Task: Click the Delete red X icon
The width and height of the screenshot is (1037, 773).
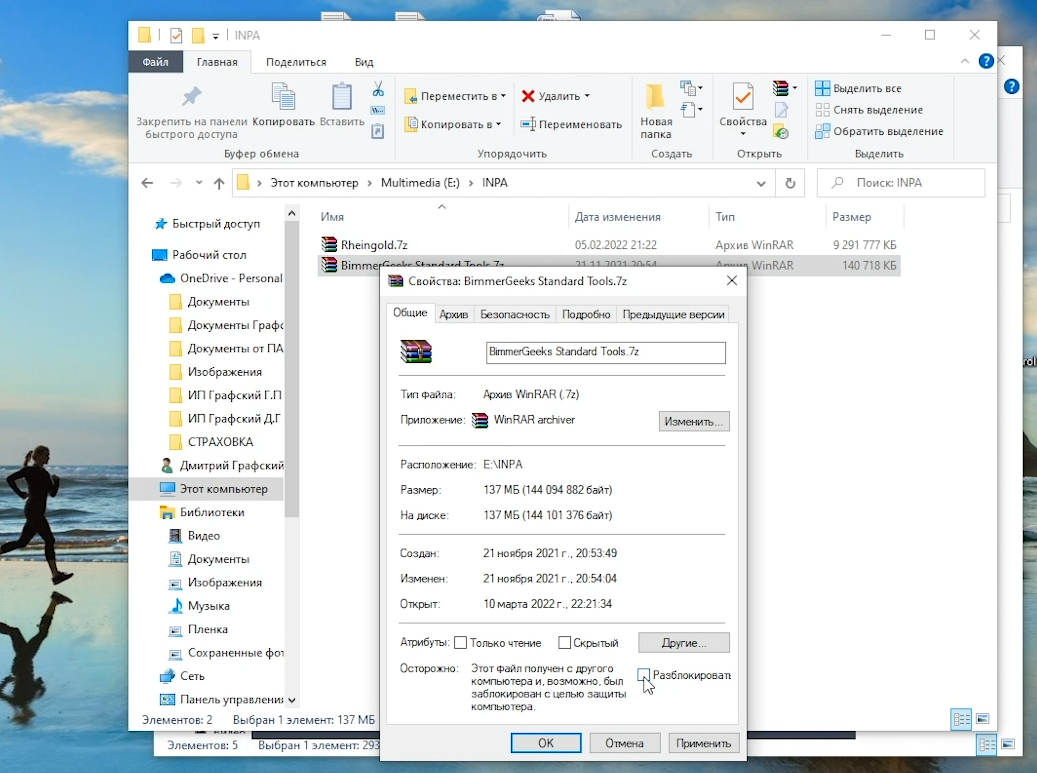Action: [528, 97]
